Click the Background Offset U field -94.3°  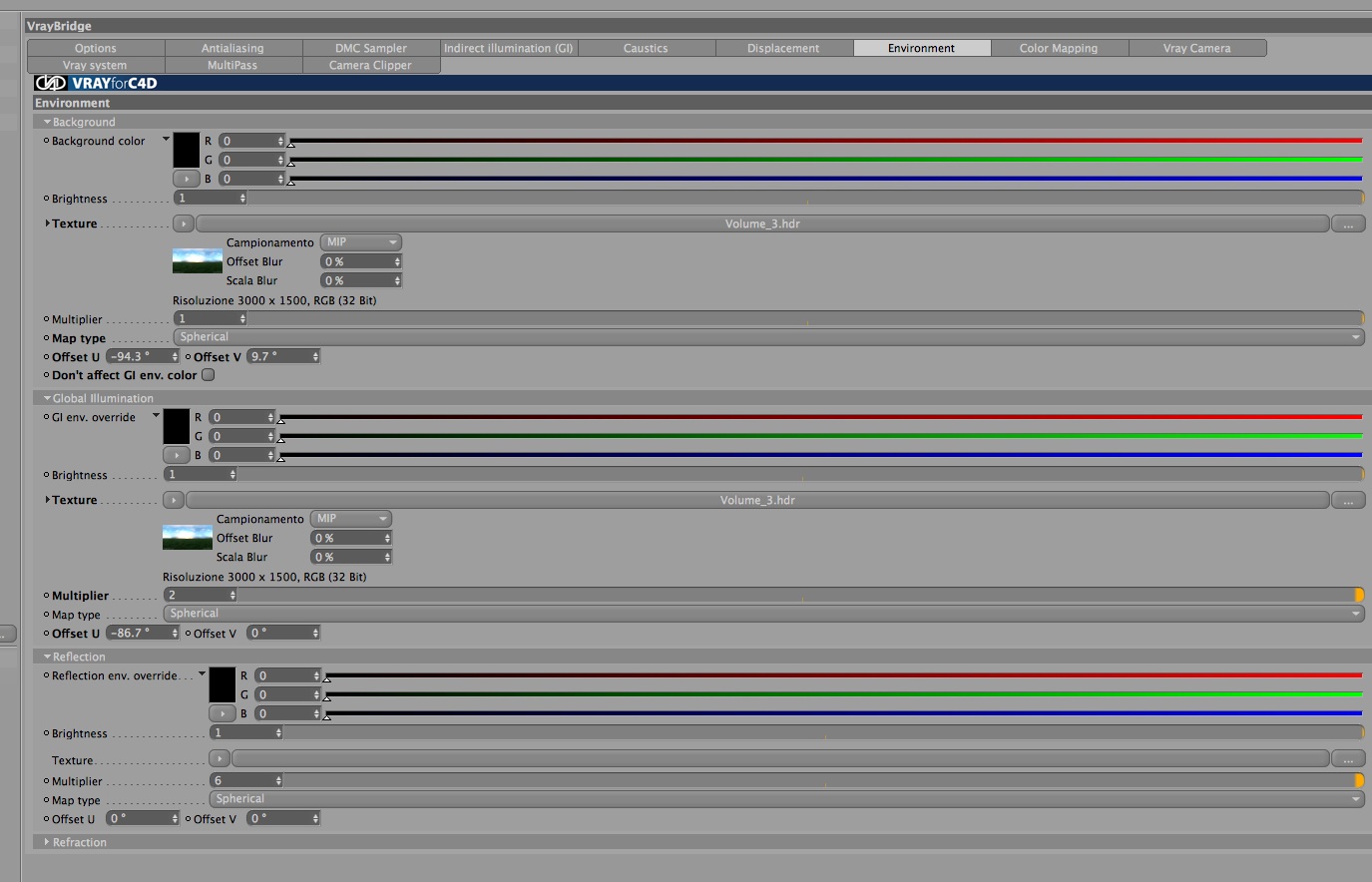(143, 356)
